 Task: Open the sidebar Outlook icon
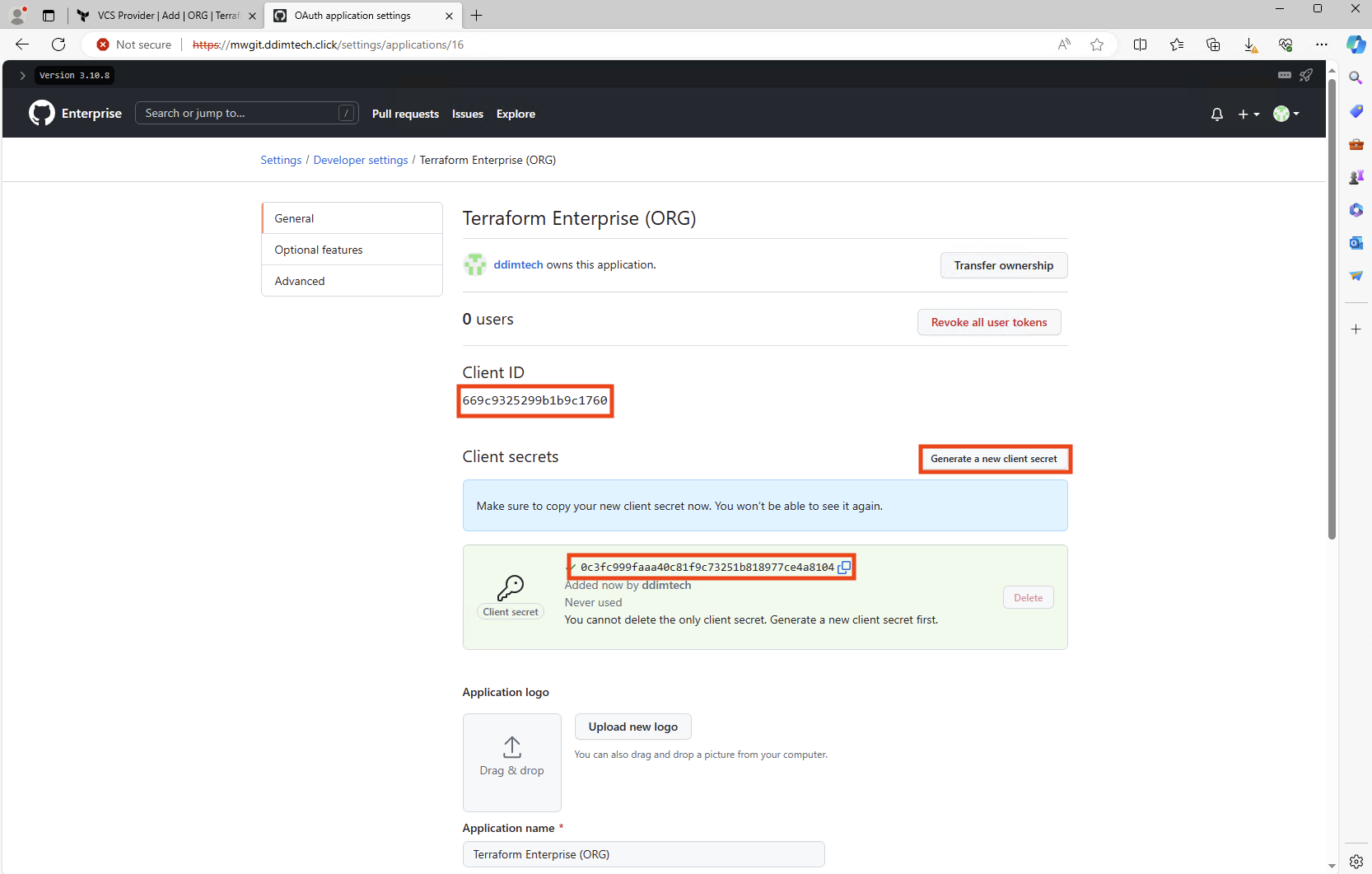1356,242
